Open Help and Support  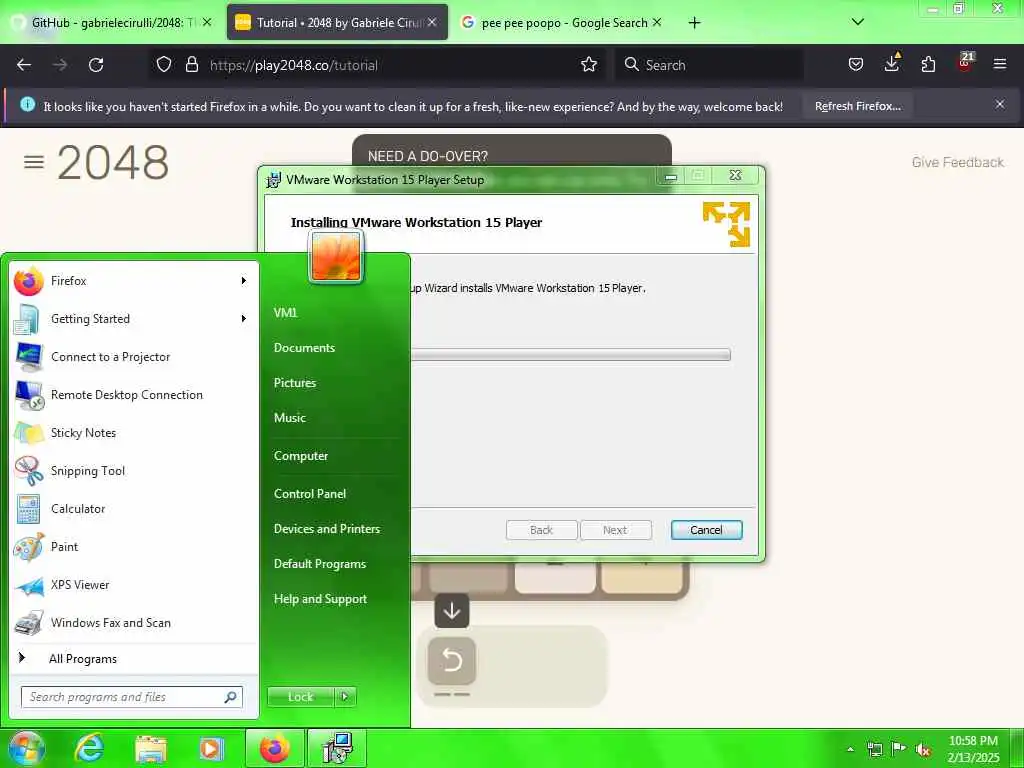tap(320, 599)
